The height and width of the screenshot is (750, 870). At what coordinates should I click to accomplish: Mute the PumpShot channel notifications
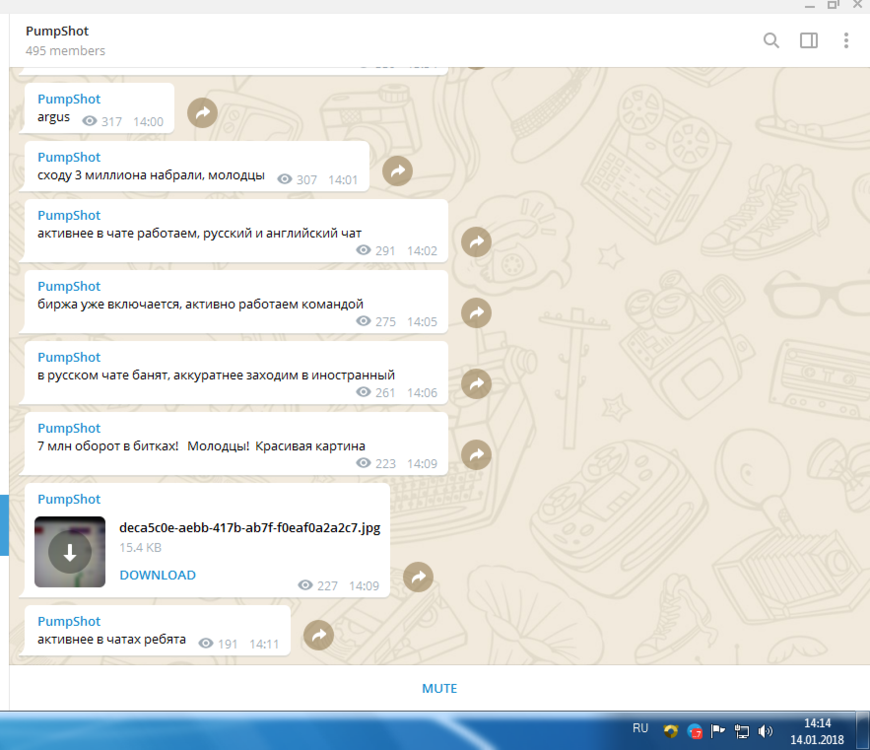(439, 688)
